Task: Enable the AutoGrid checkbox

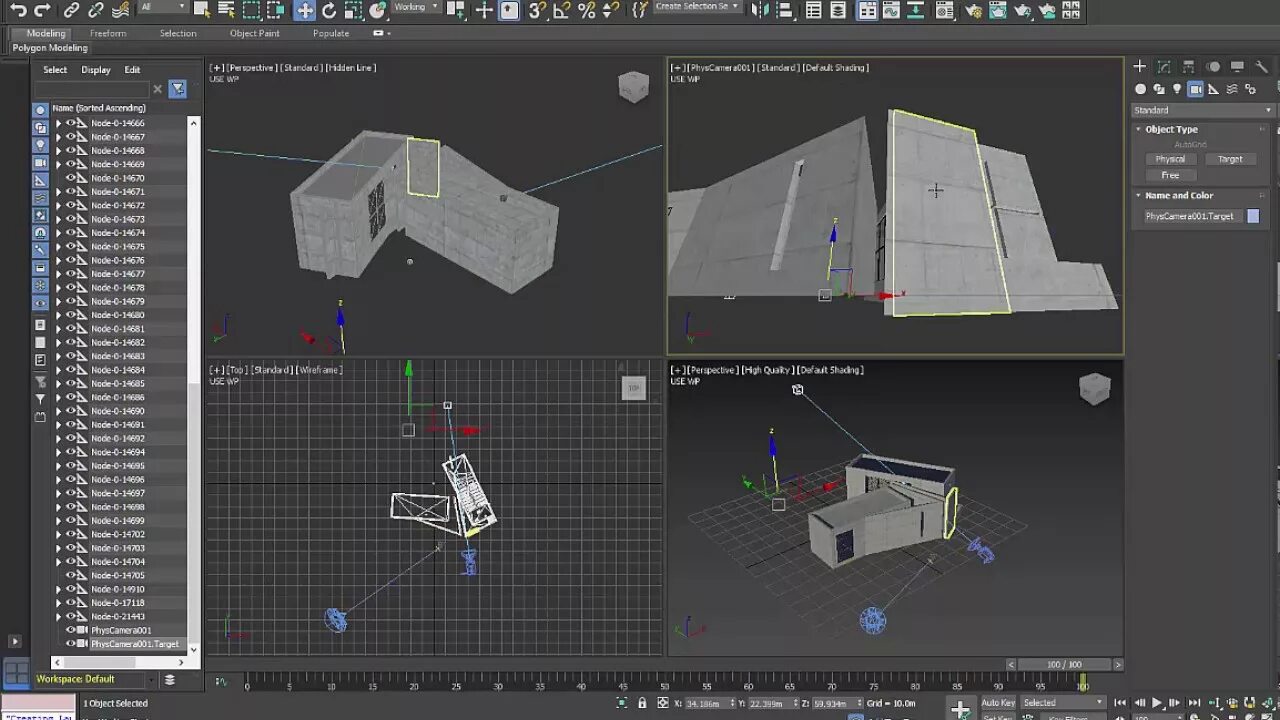Action: pyautogui.click(x=1191, y=144)
